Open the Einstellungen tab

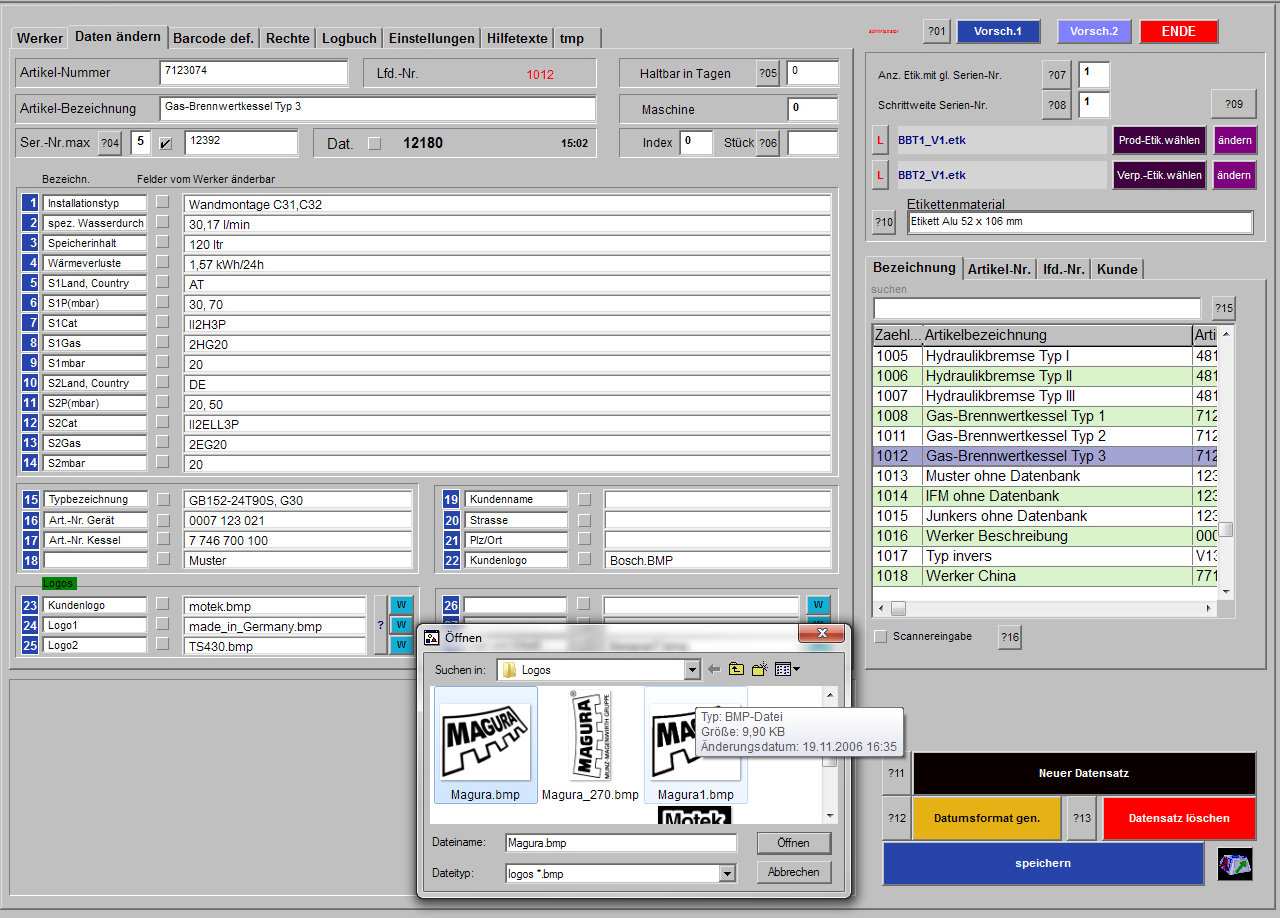coord(432,38)
